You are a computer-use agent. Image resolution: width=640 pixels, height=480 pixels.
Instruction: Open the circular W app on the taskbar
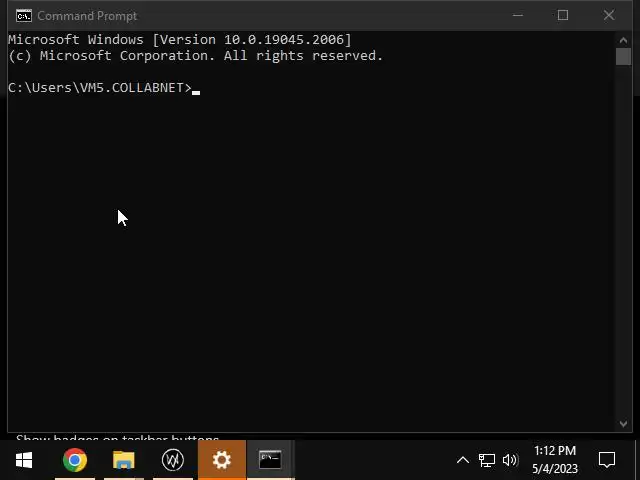point(173,460)
